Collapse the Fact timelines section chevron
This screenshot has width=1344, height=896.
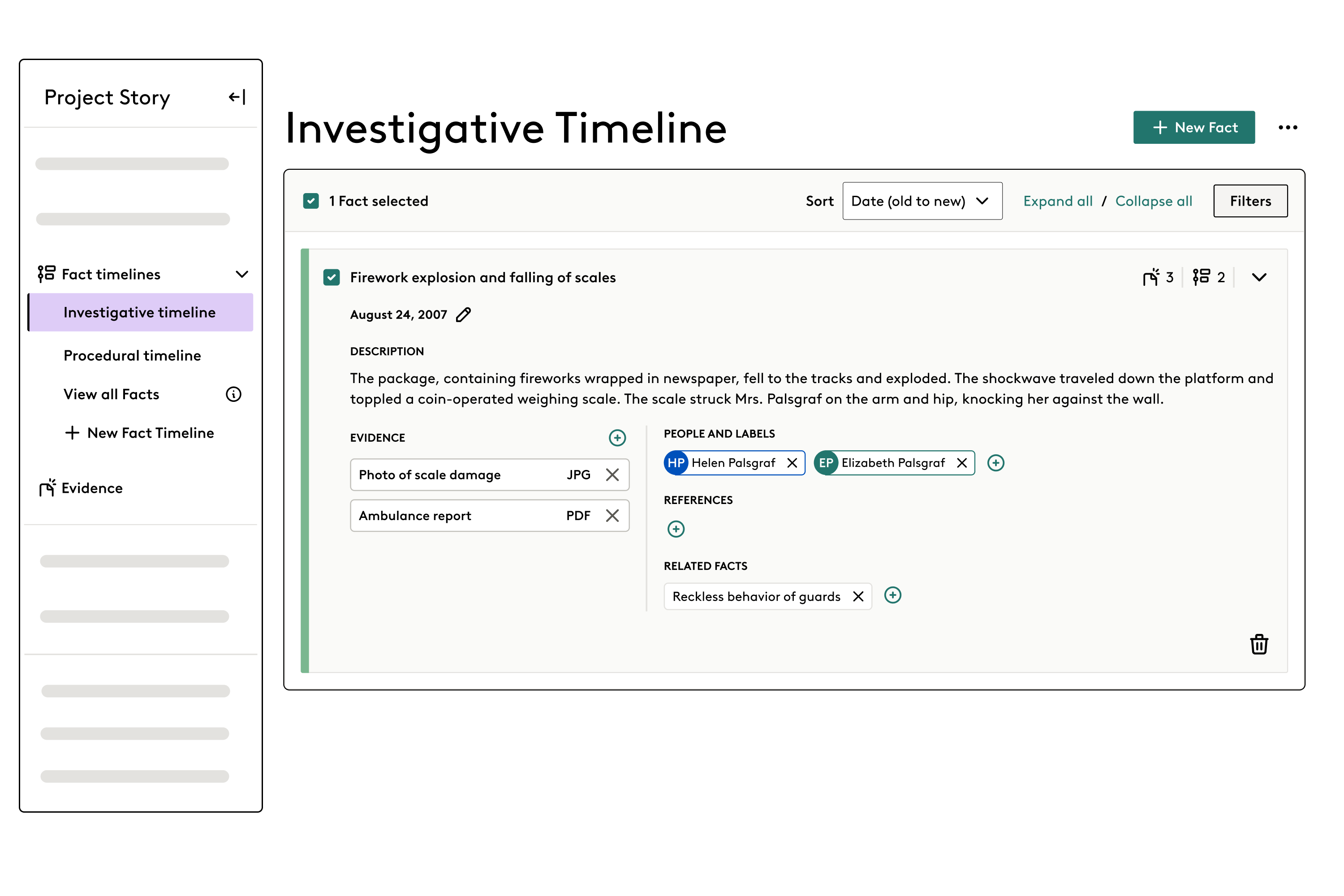pos(242,274)
